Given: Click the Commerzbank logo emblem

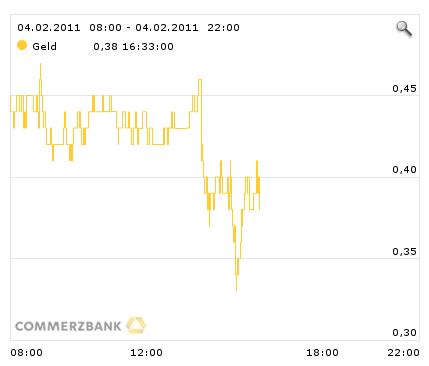Looking at the screenshot, I should (x=136, y=325).
